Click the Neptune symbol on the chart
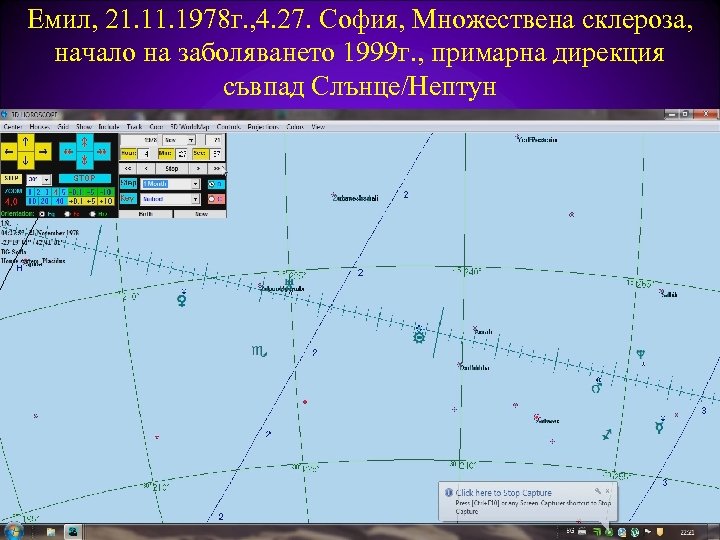The image size is (720, 540). (641, 354)
